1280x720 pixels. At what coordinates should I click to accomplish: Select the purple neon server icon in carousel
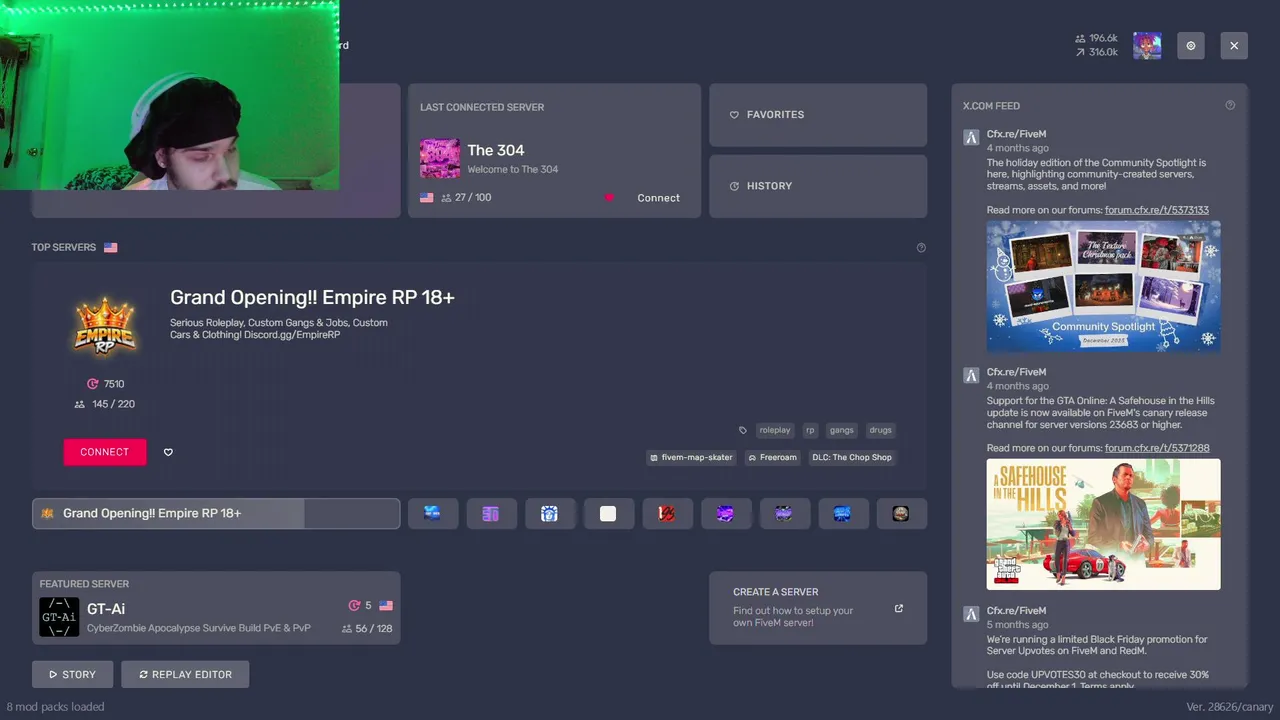[x=725, y=513]
